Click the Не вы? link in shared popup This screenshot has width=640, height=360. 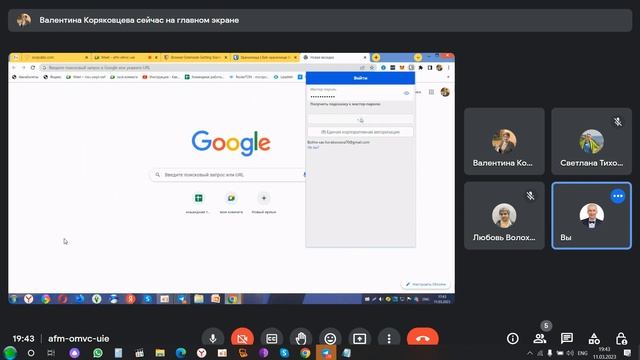click(313, 147)
